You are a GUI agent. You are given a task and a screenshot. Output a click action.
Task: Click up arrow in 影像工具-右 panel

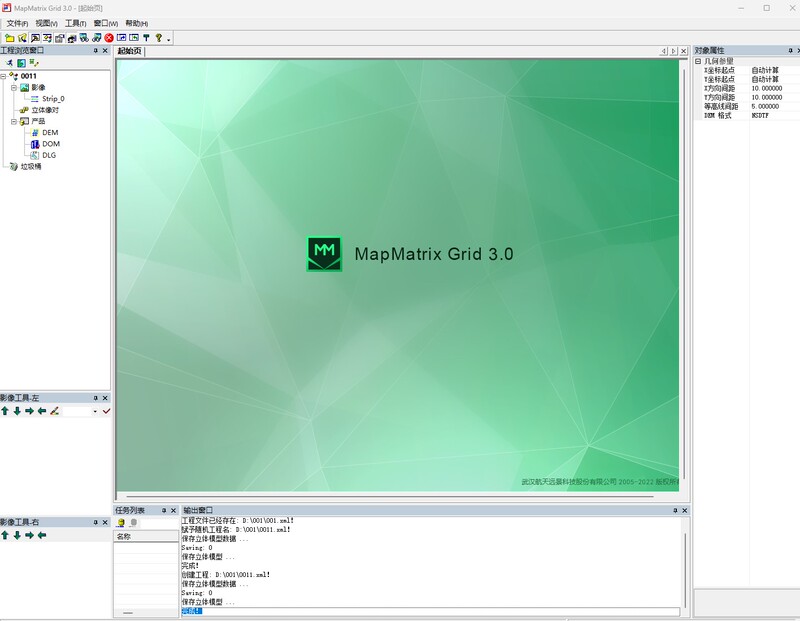[x=5, y=535]
